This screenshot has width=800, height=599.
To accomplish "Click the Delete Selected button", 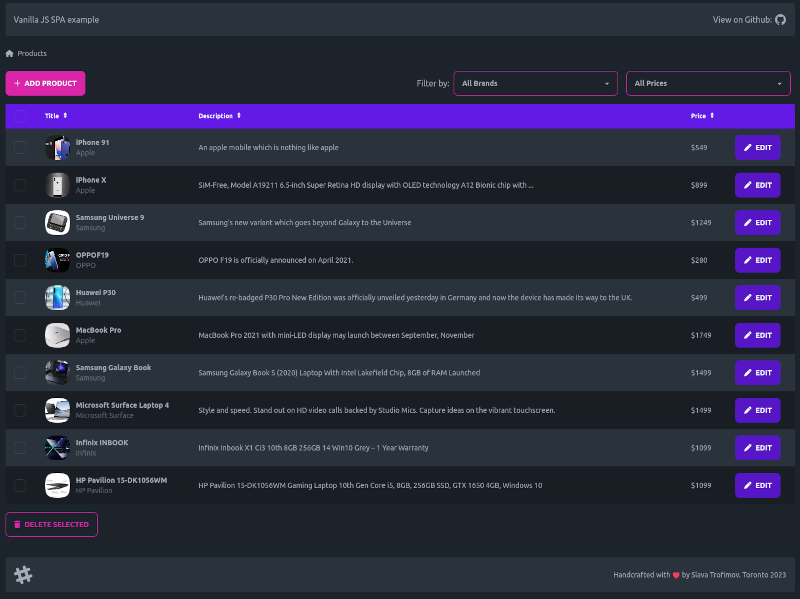I will pyautogui.click(x=51, y=524).
